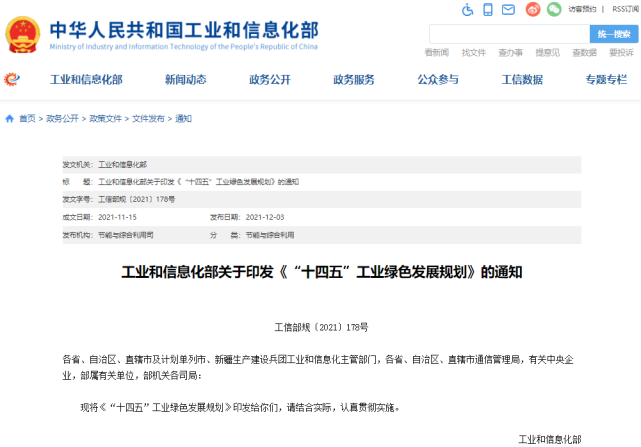The height and width of the screenshot is (447, 641).
Task: Go to 文件发布 in breadcrumb
Action: (x=148, y=119)
